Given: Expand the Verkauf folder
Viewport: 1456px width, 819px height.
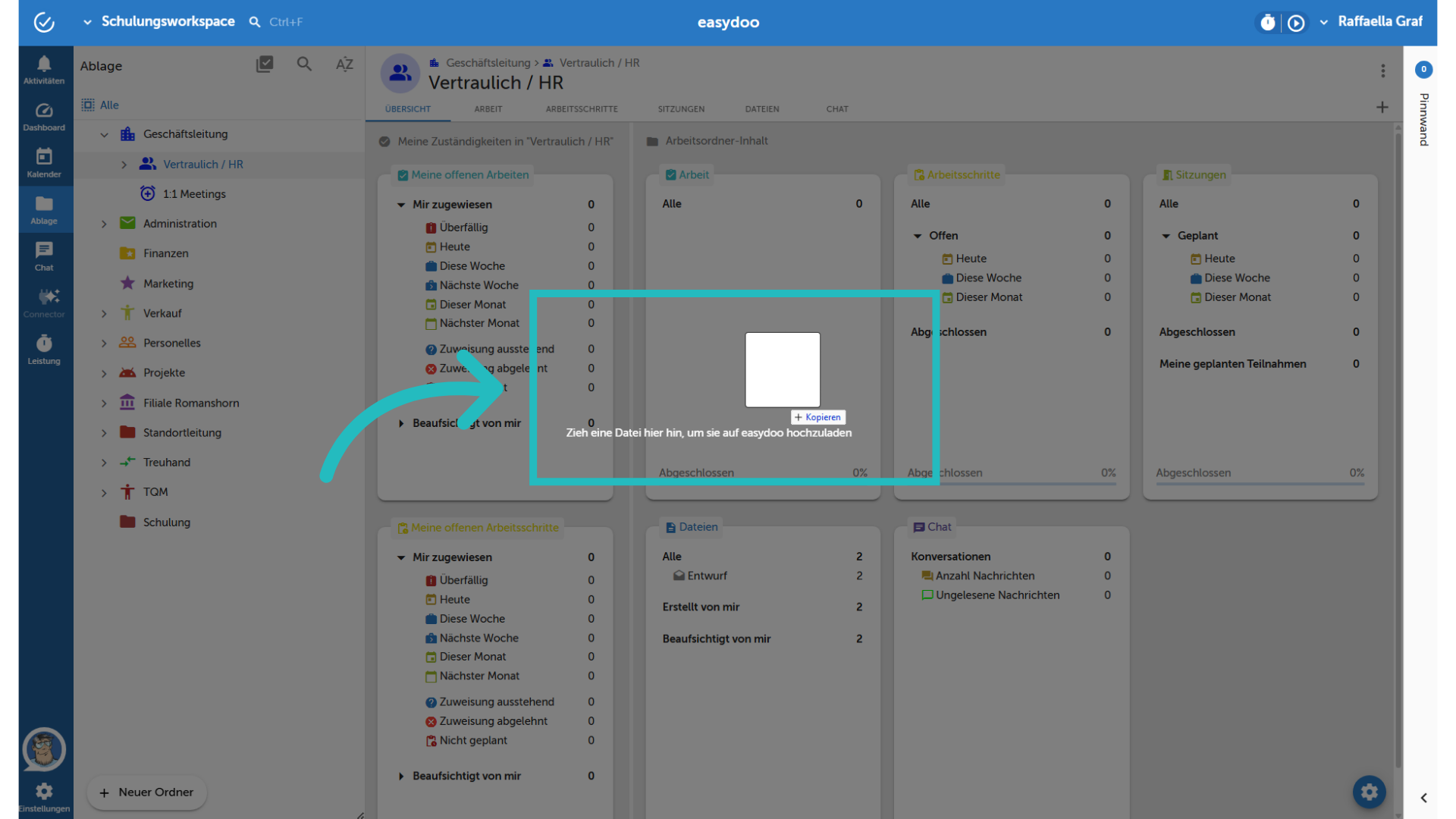Looking at the screenshot, I should coord(105,314).
